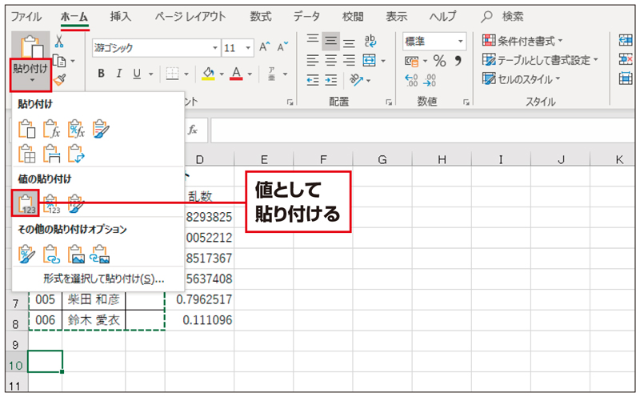Open the fill color dropdown arrow

(222, 74)
